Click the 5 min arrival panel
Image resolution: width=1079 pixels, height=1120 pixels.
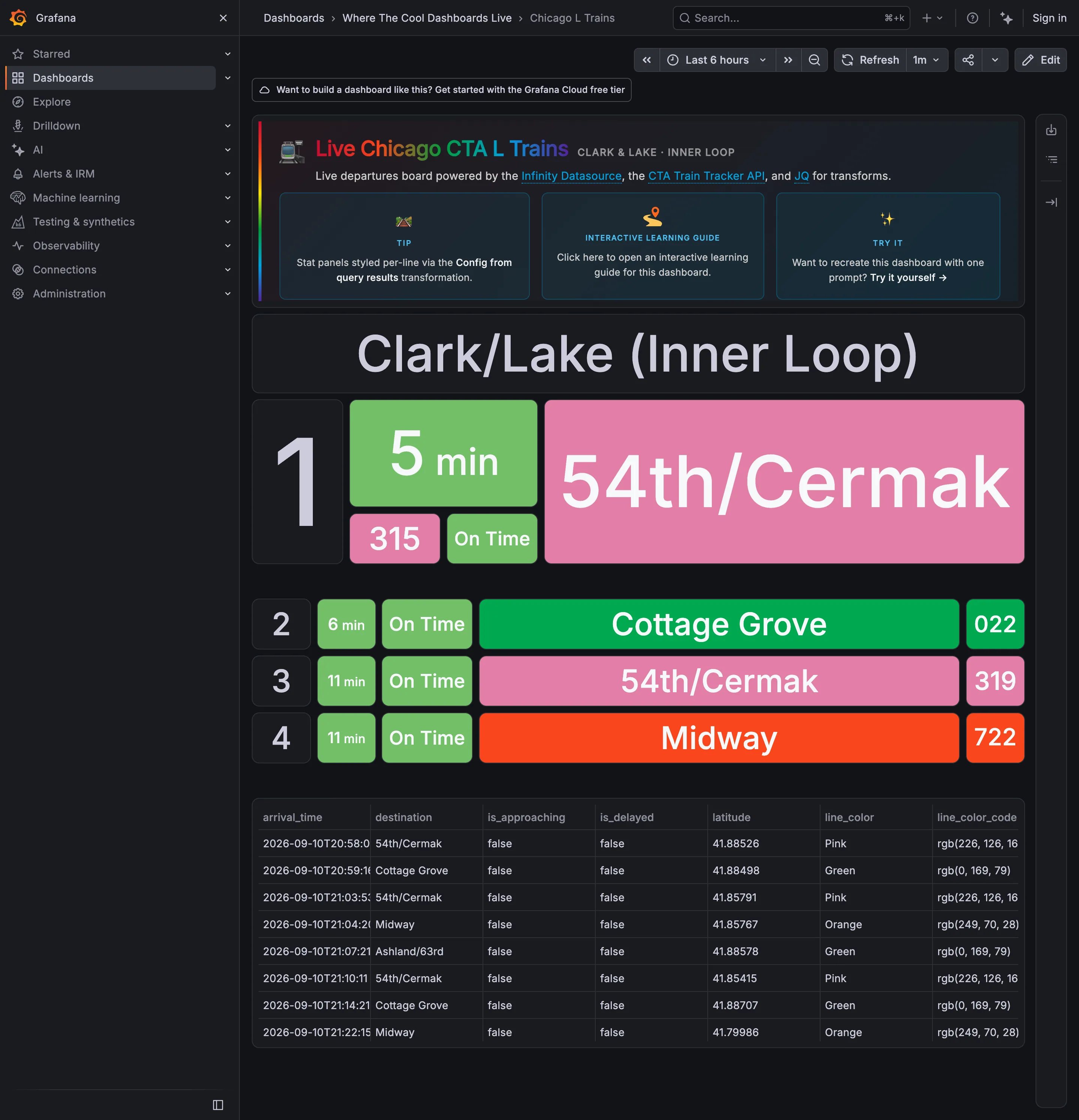[x=444, y=453]
